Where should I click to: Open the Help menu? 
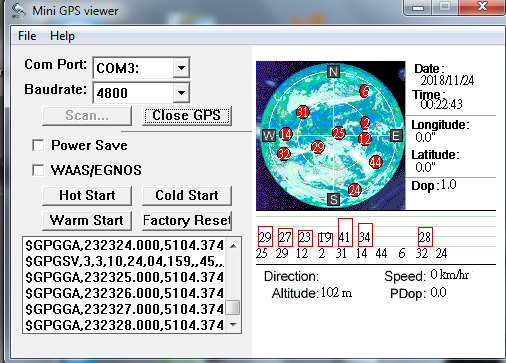(62, 36)
